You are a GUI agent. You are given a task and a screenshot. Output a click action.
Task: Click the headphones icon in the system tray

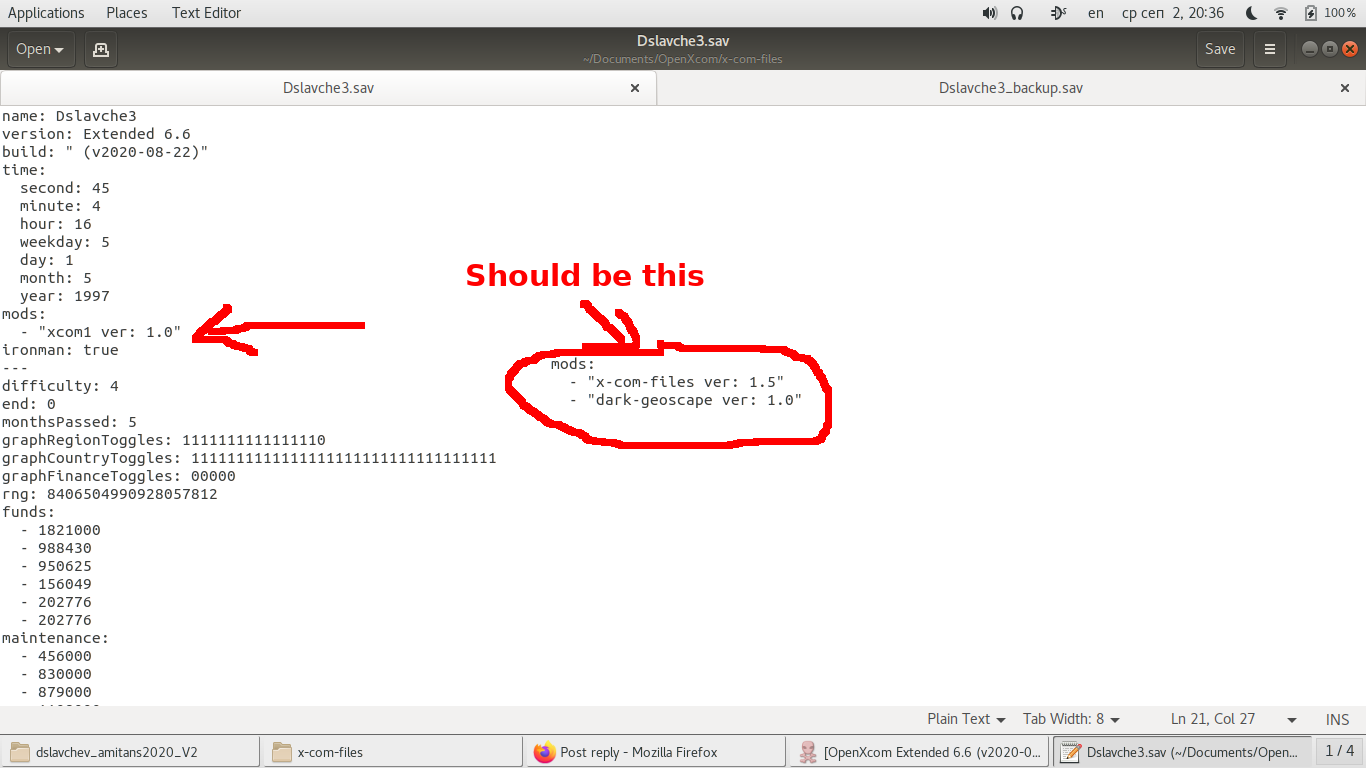(x=1017, y=13)
